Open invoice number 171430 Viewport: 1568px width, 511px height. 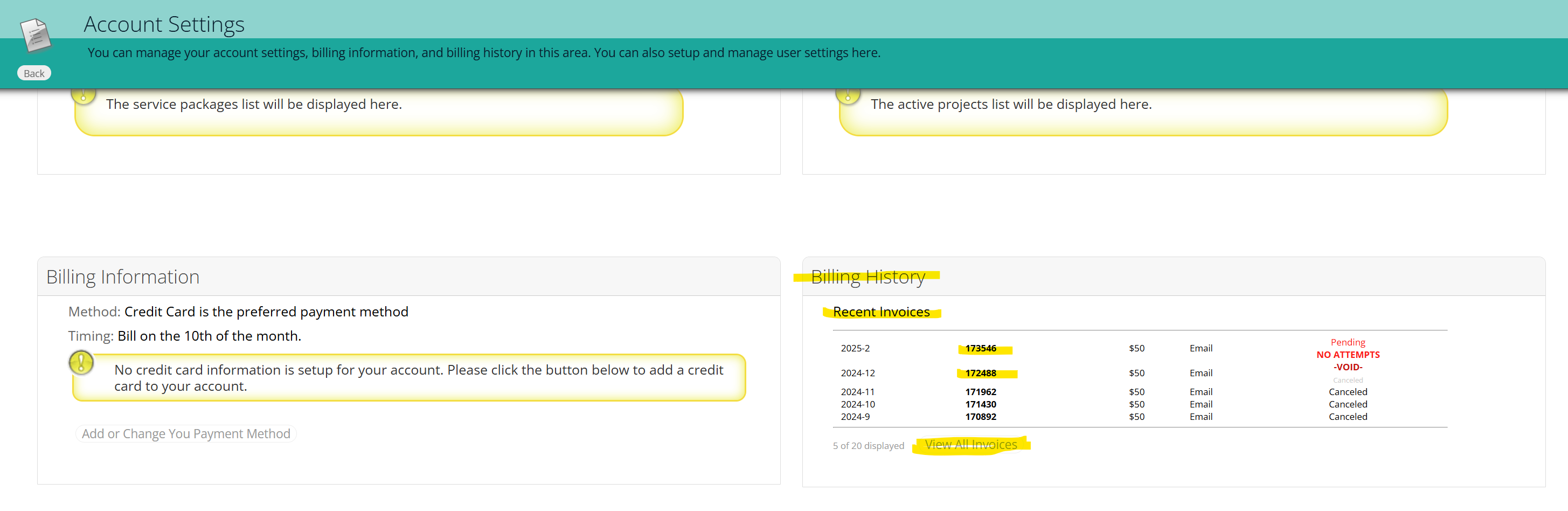pos(981,404)
